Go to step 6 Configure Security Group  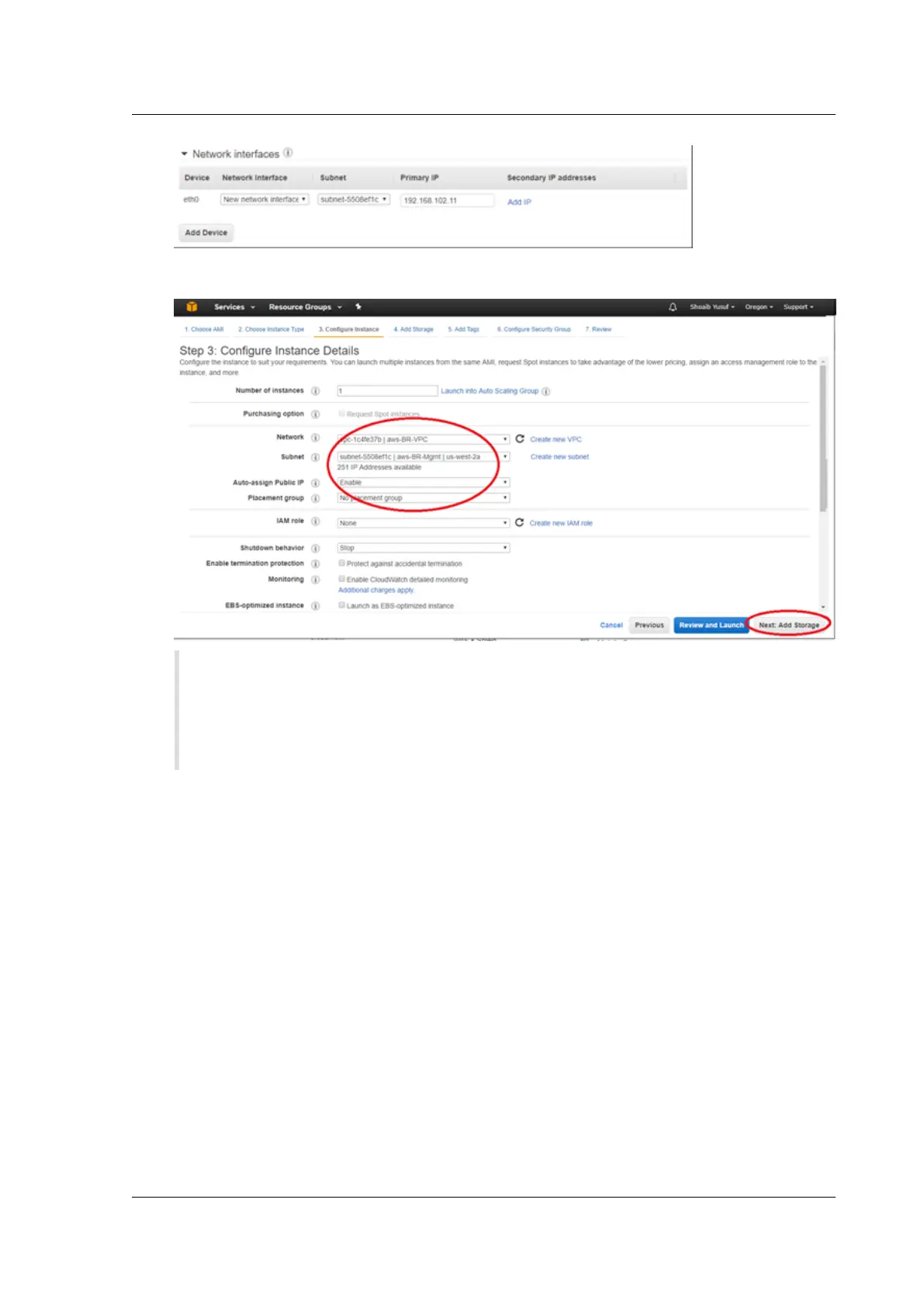coord(534,329)
